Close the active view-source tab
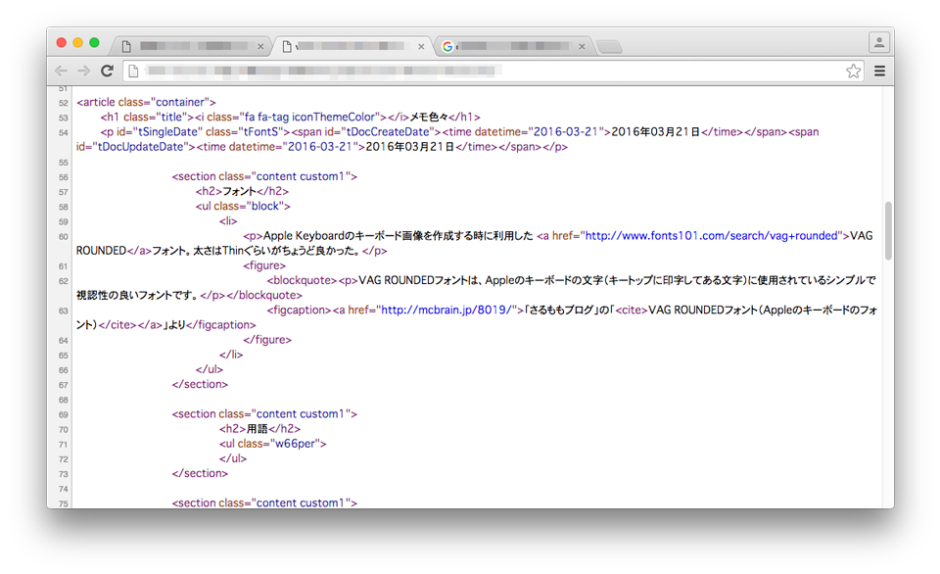 tap(421, 47)
